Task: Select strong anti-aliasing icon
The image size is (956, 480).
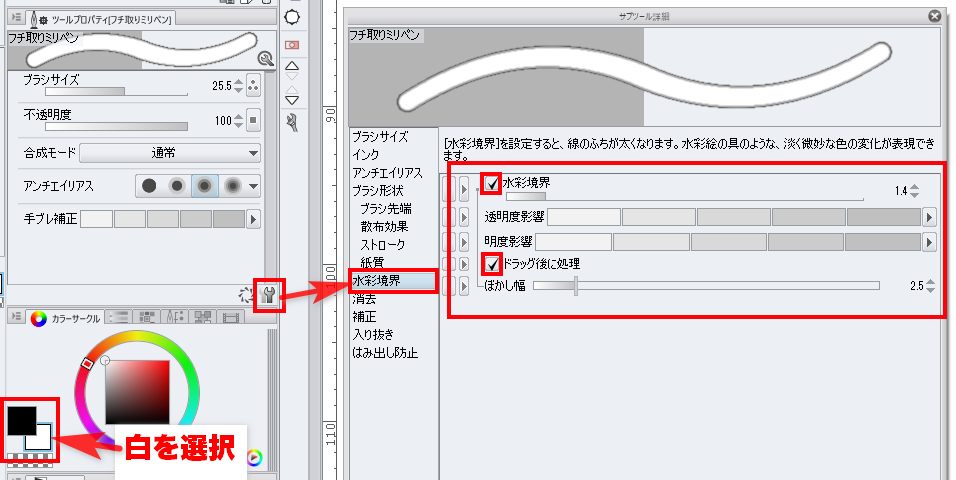Action: [x=232, y=186]
